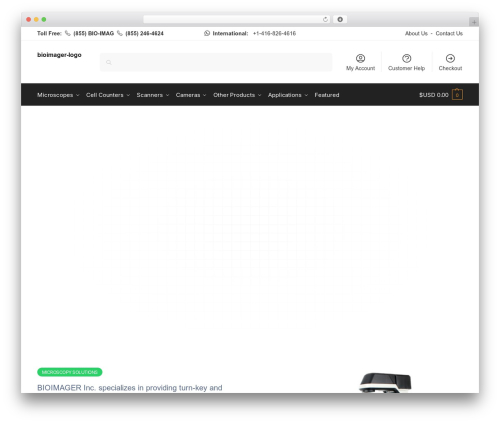Reload the page with browser refresh icon

(x=325, y=20)
